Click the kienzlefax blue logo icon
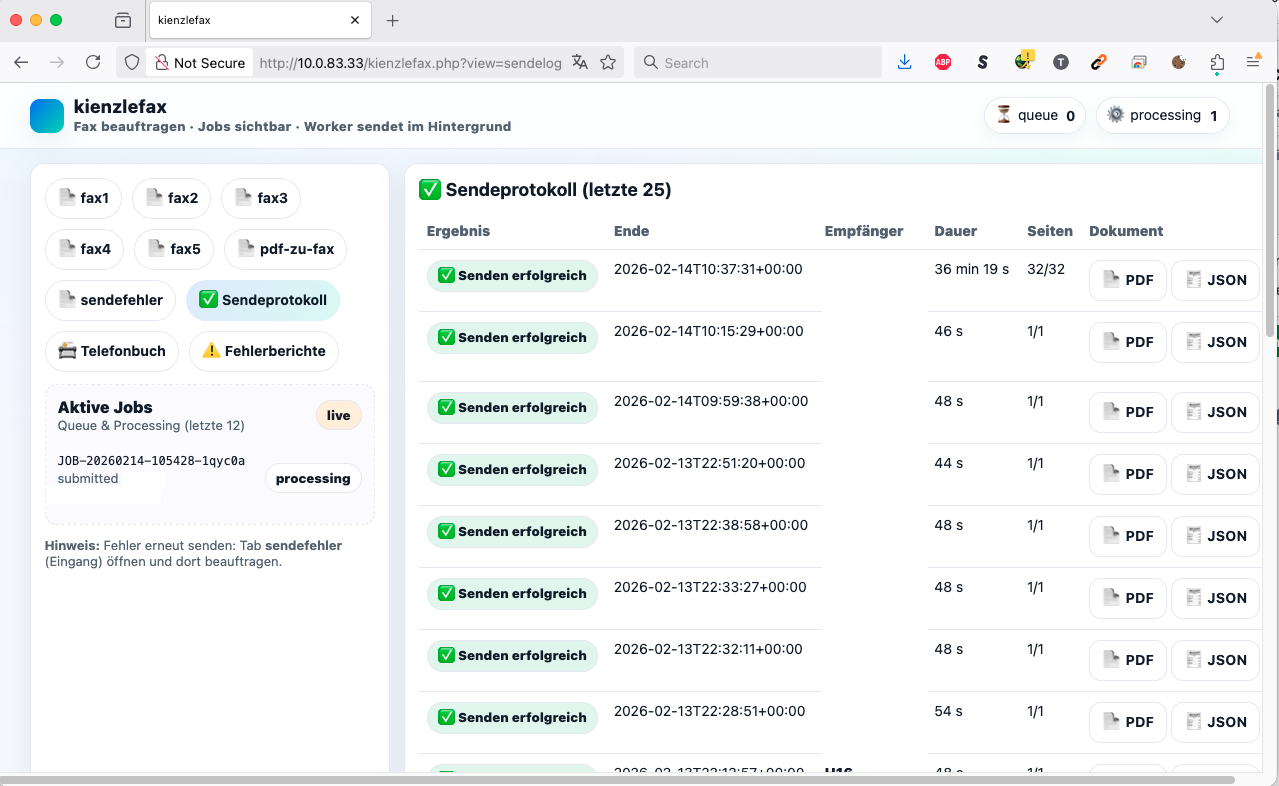 point(47,116)
